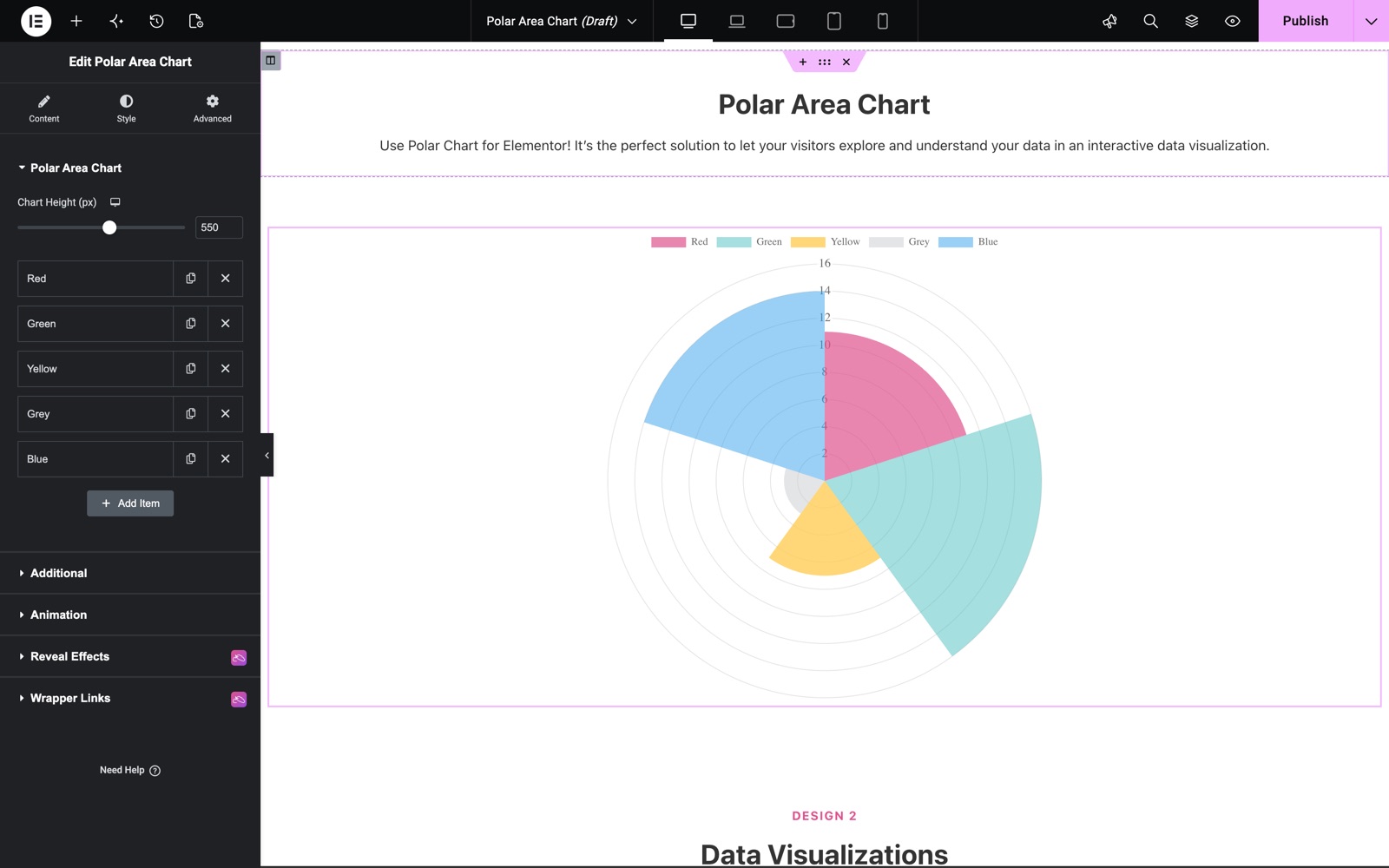Duplicate the Yellow item
Image resolution: width=1389 pixels, height=868 pixels.
tap(191, 369)
